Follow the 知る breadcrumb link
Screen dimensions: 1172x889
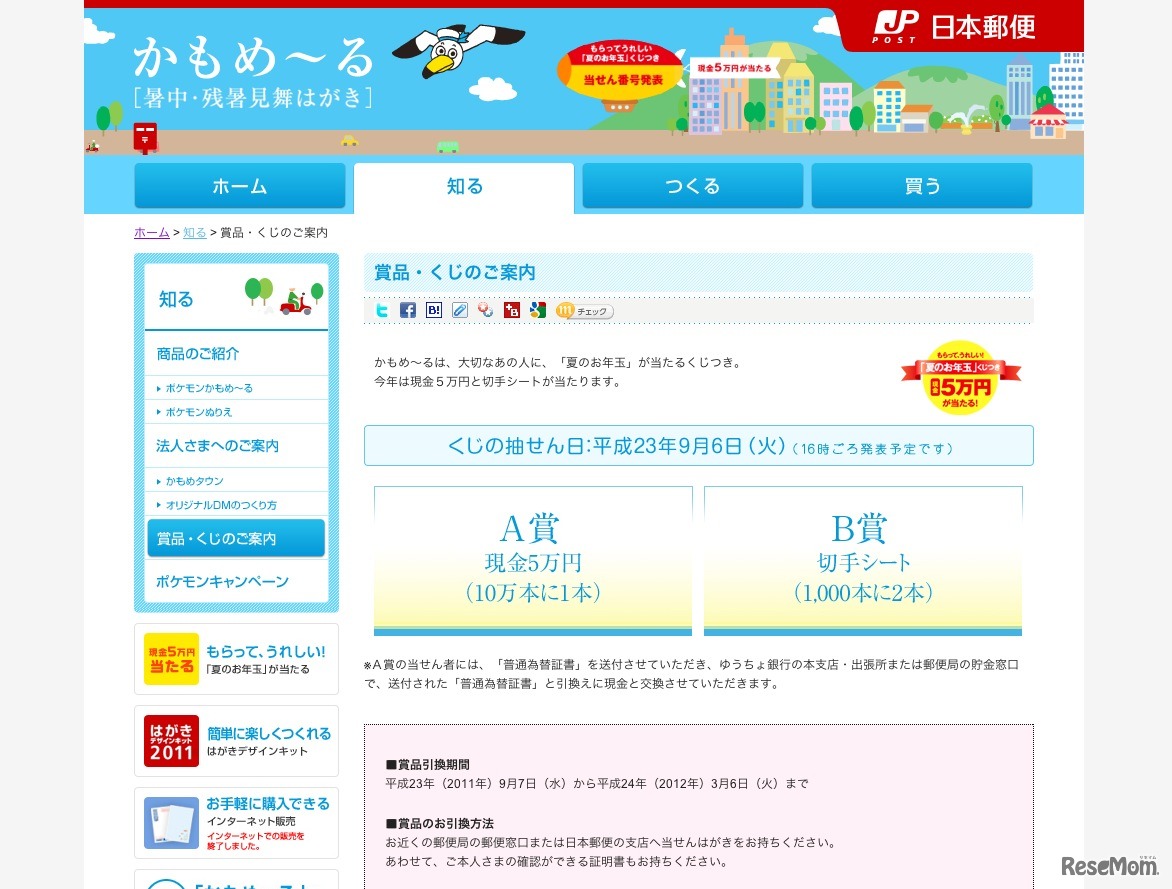tap(194, 233)
